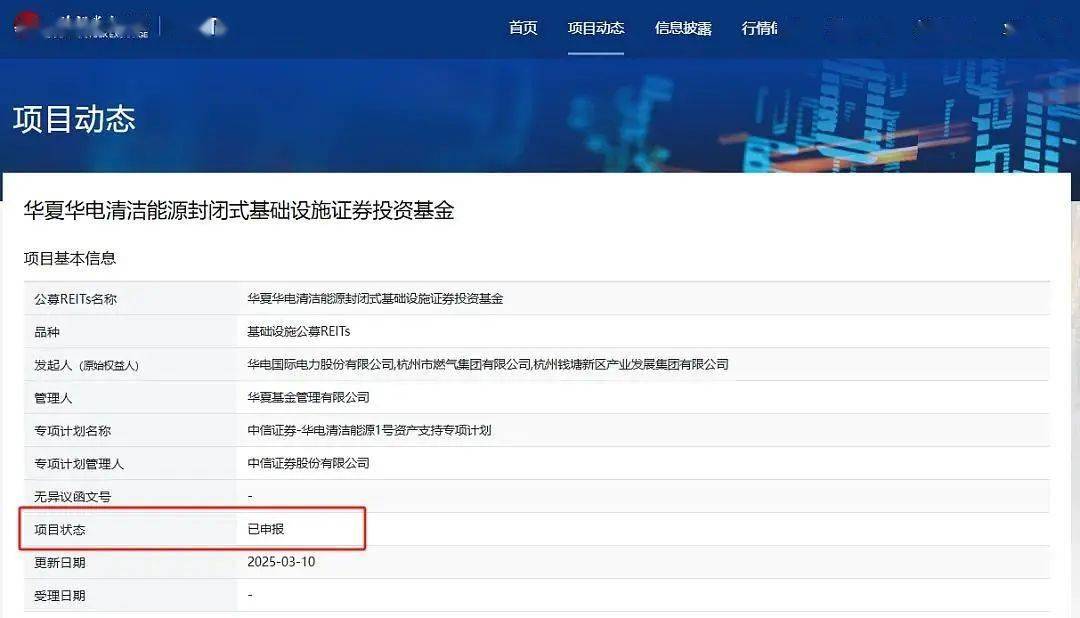Open the 行情 navigation item
1080x618 pixels.
coord(759,28)
